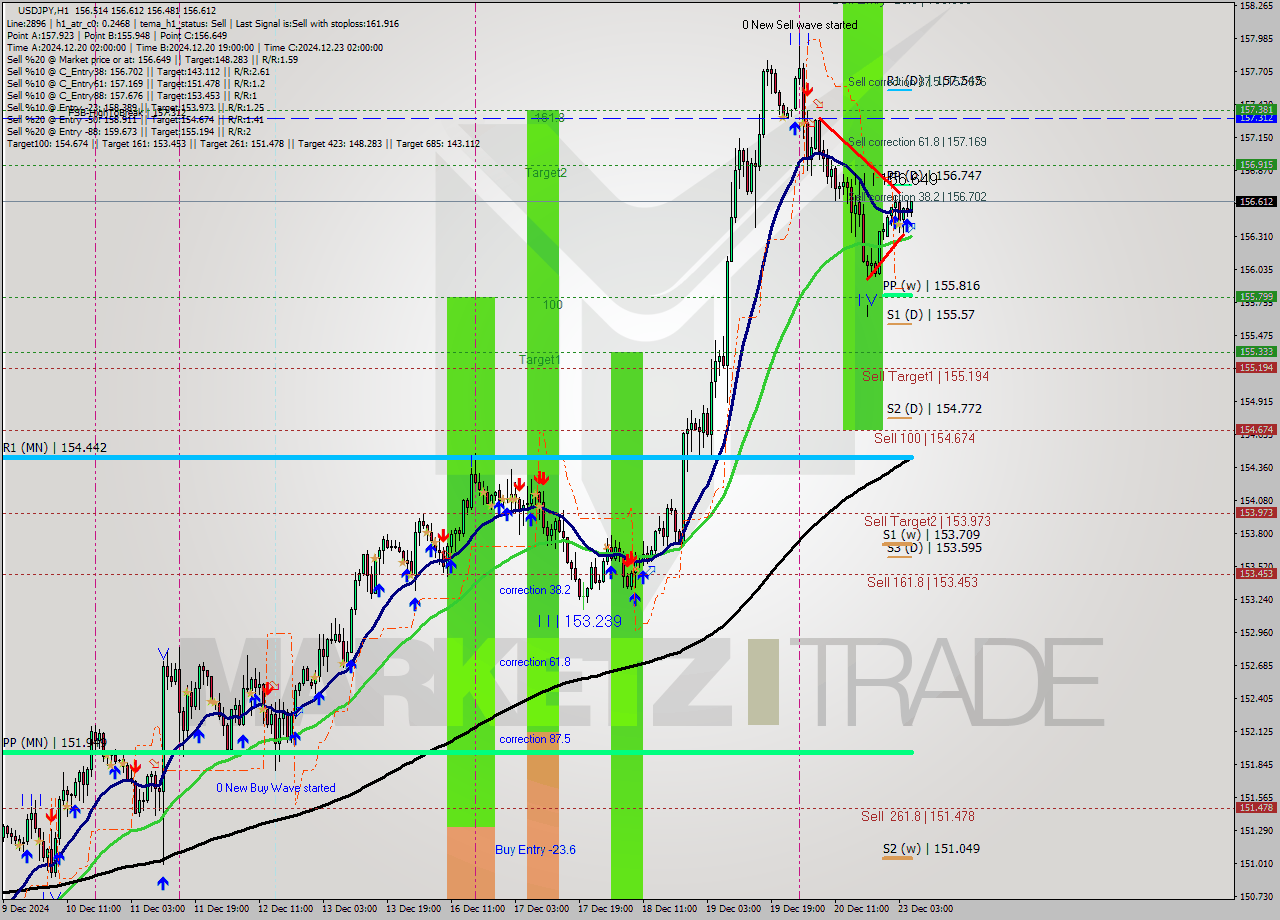Select the 'Sell 261.8 | 151.478' label

tap(917, 816)
